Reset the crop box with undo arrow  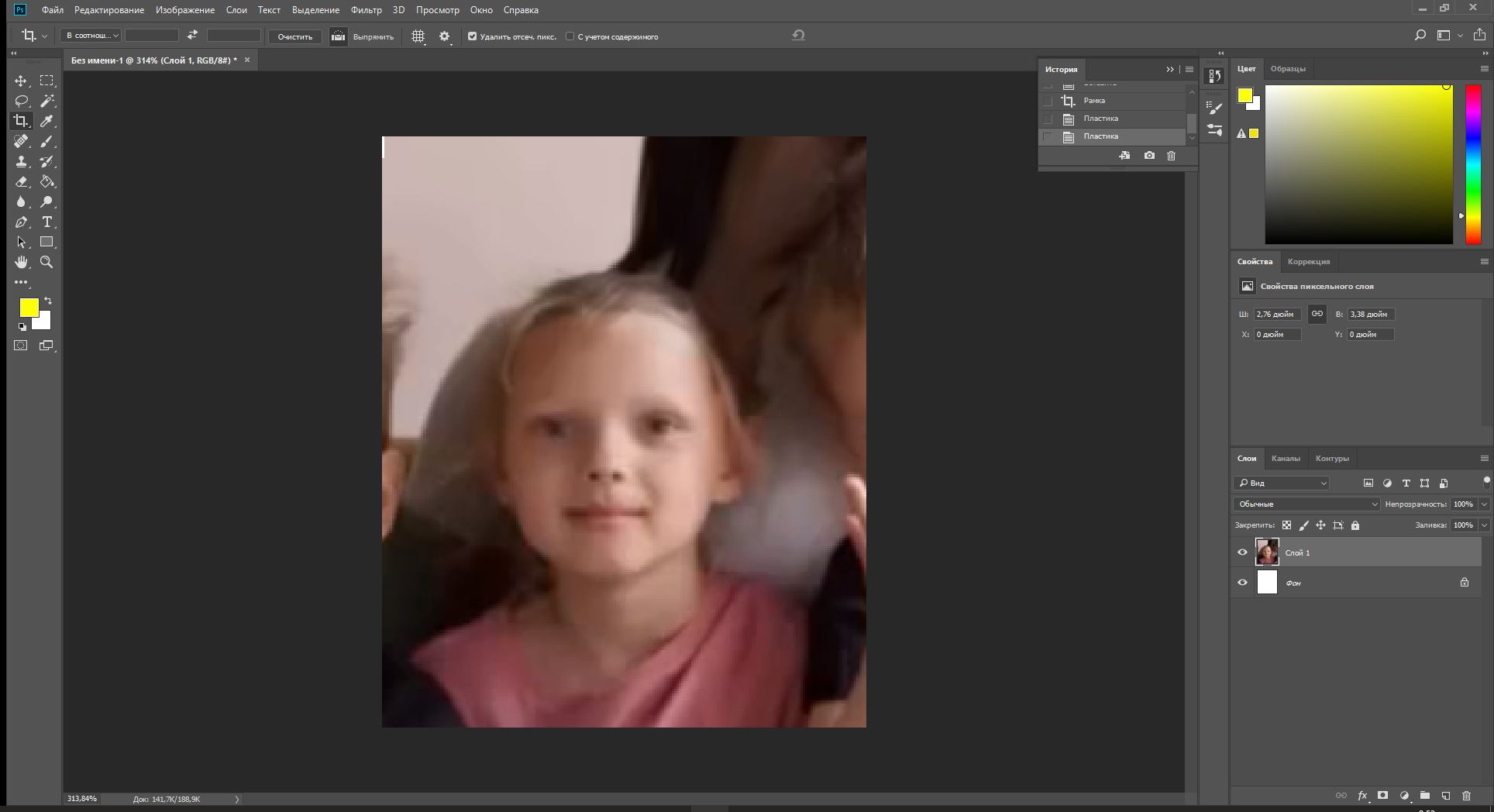click(x=798, y=35)
